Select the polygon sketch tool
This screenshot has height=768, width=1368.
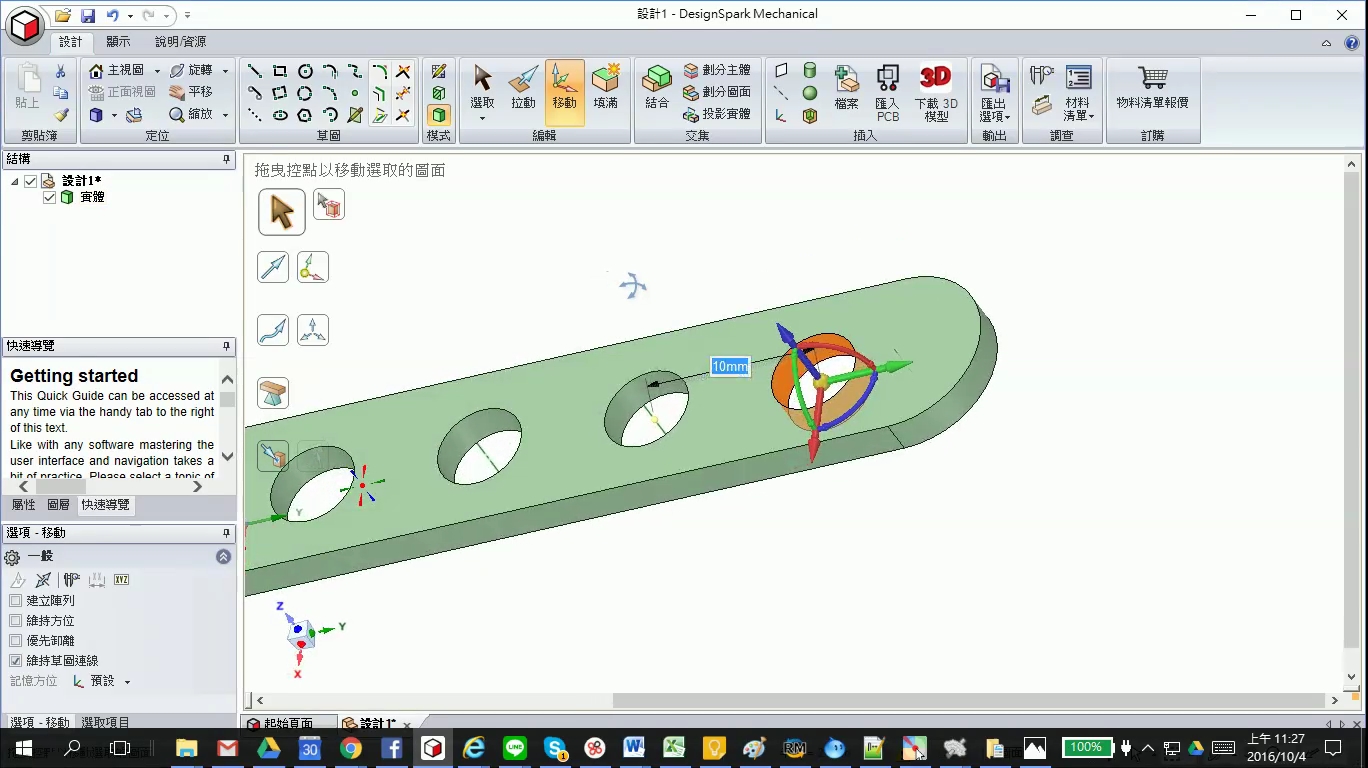click(x=305, y=115)
